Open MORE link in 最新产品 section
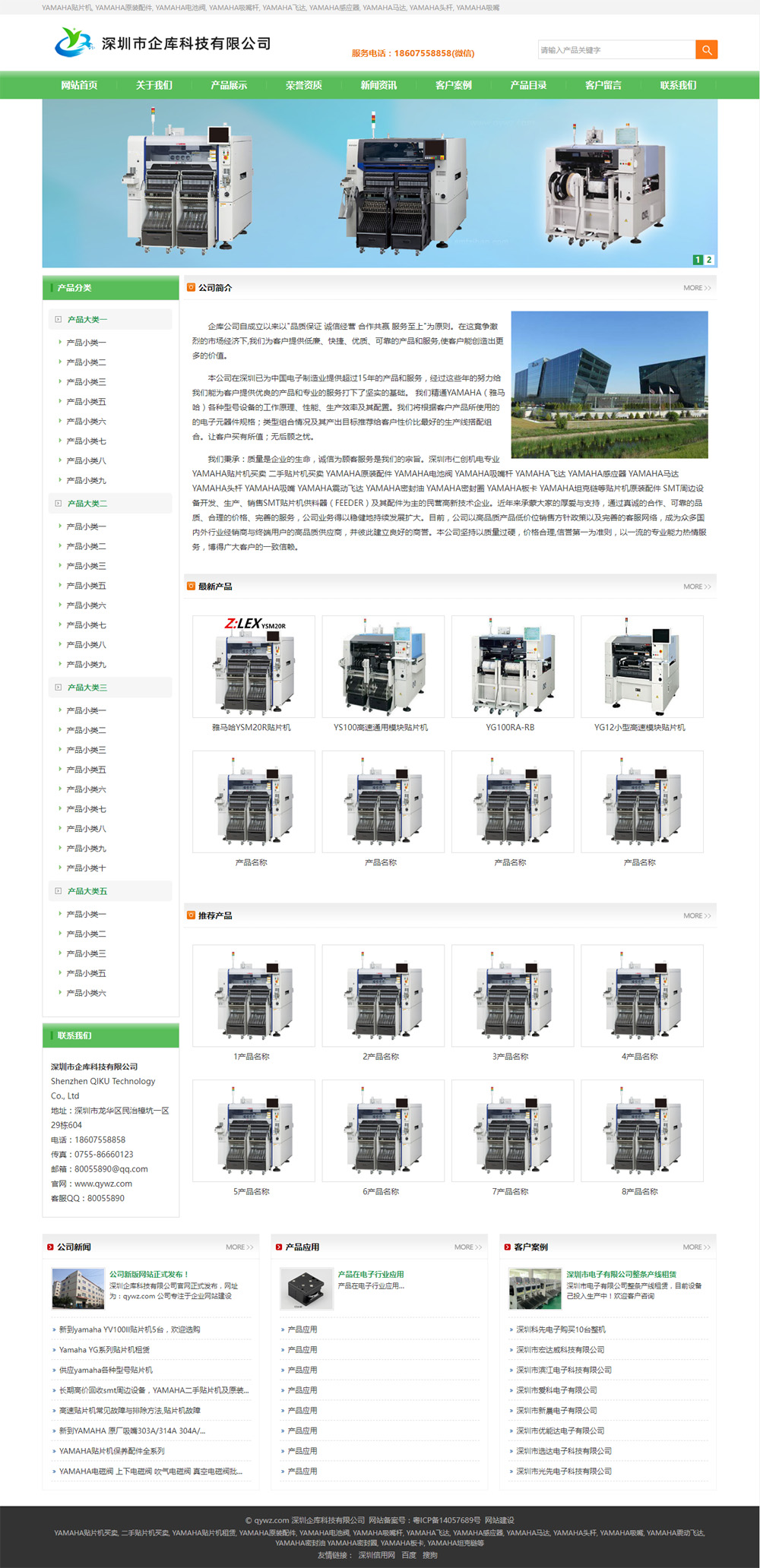Viewport: 760px width, 1568px height. pos(697,586)
